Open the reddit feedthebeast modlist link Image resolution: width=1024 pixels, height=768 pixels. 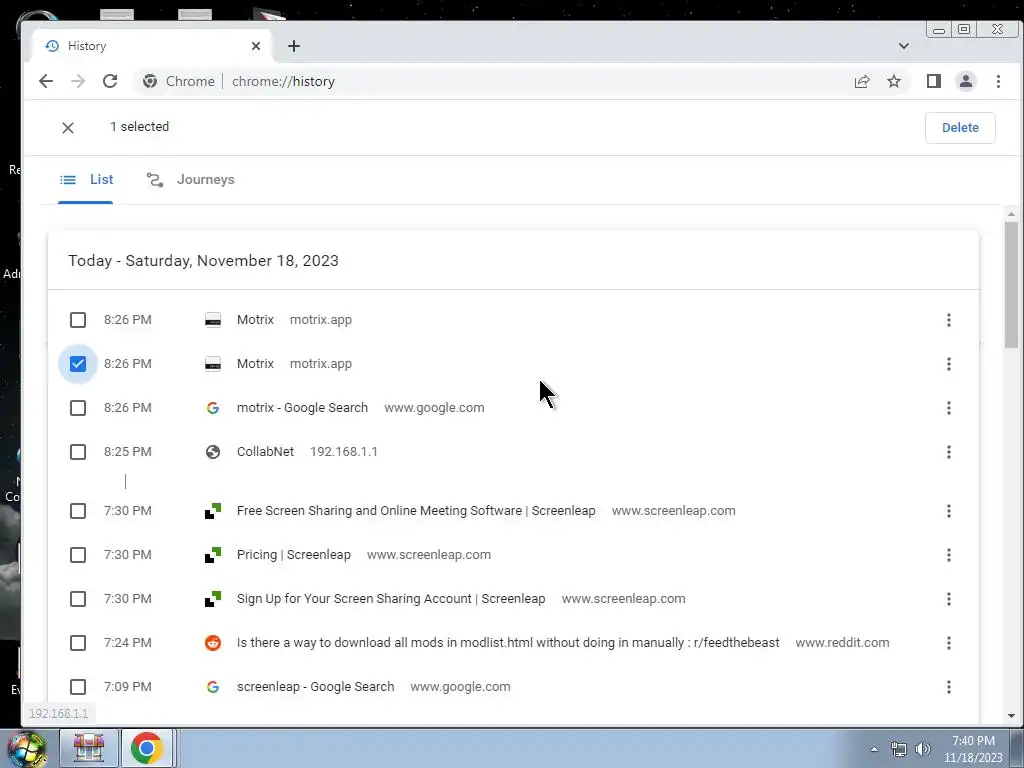[x=508, y=643]
